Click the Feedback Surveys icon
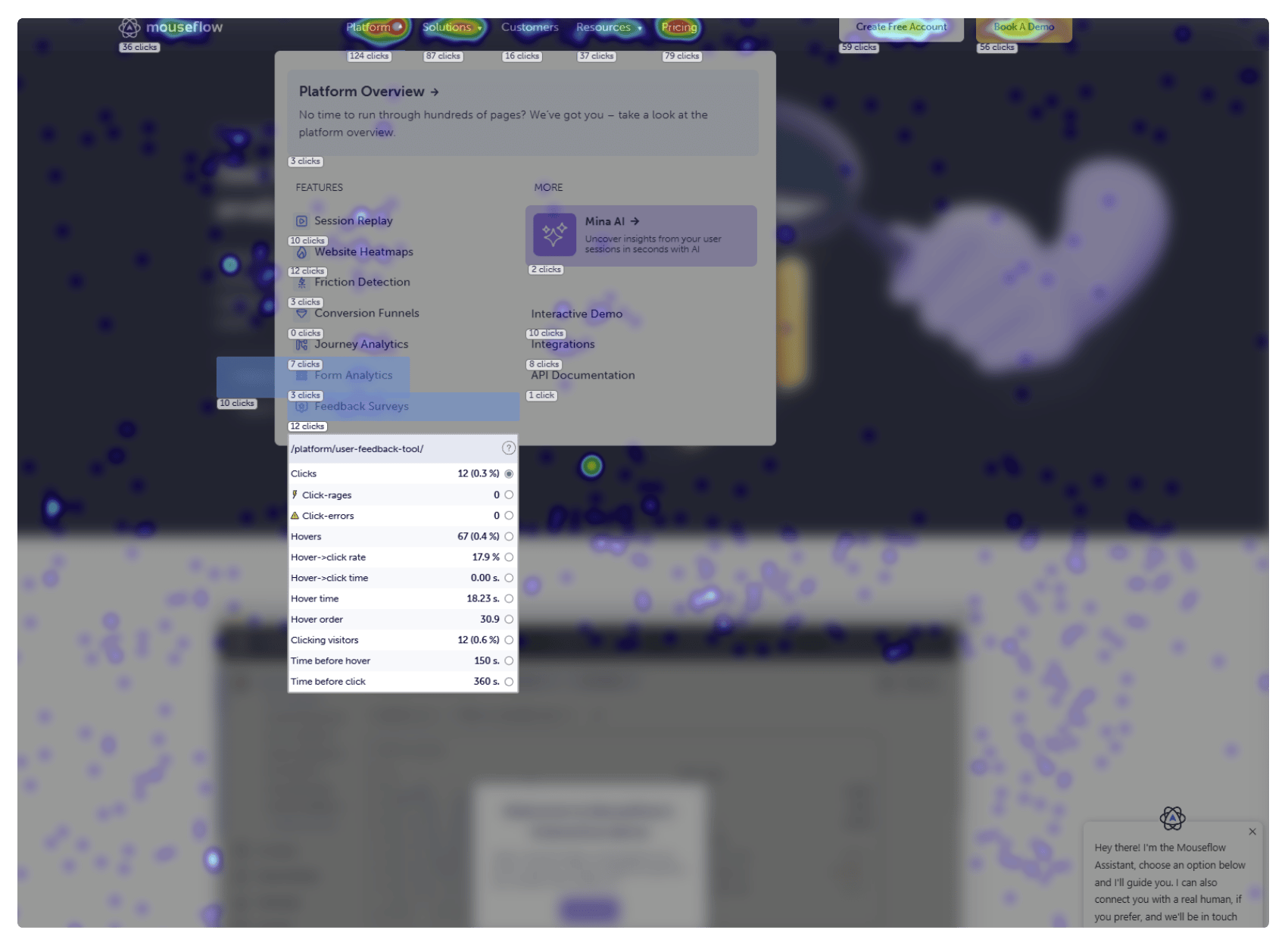 (301, 406)
